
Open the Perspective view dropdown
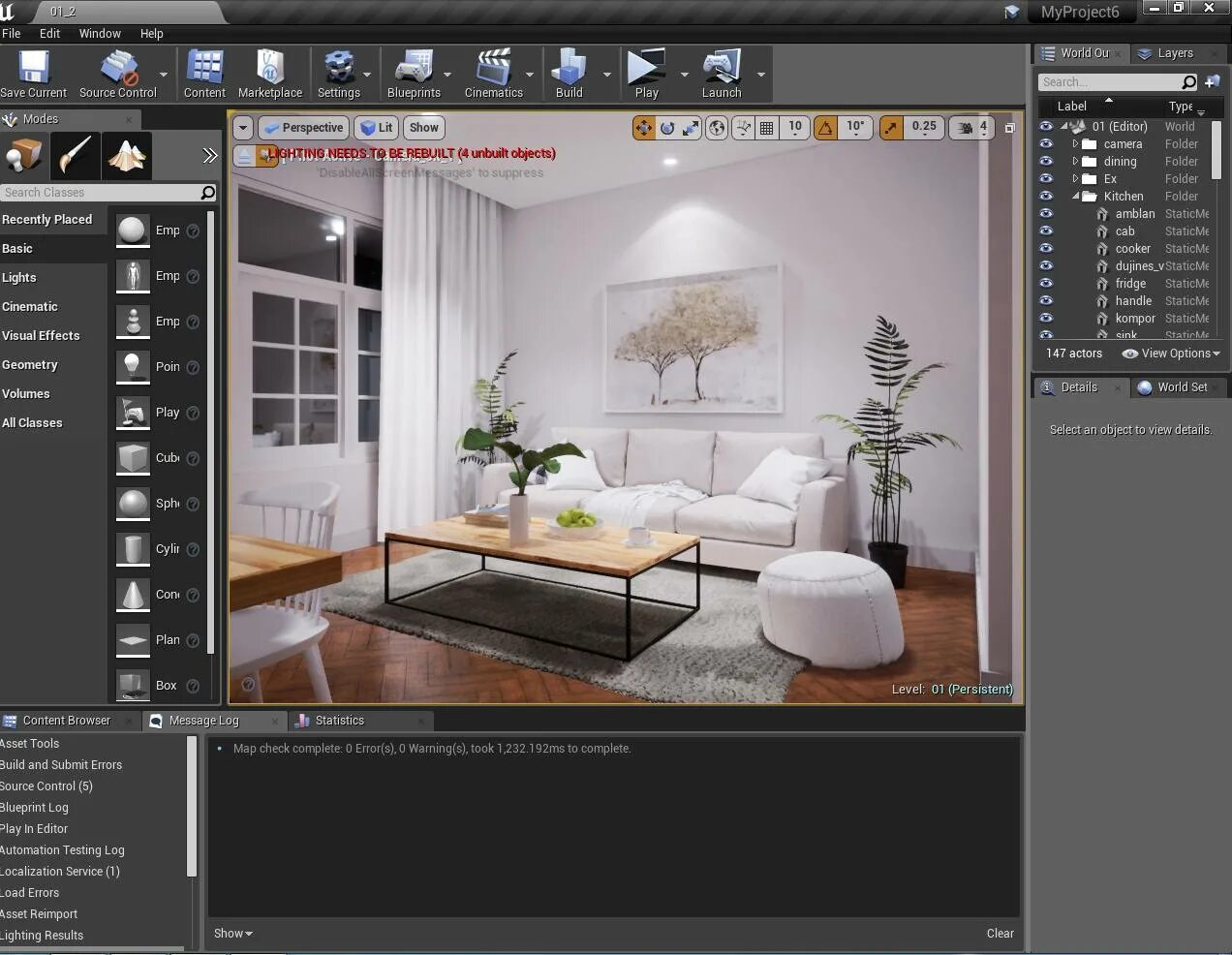303,127
